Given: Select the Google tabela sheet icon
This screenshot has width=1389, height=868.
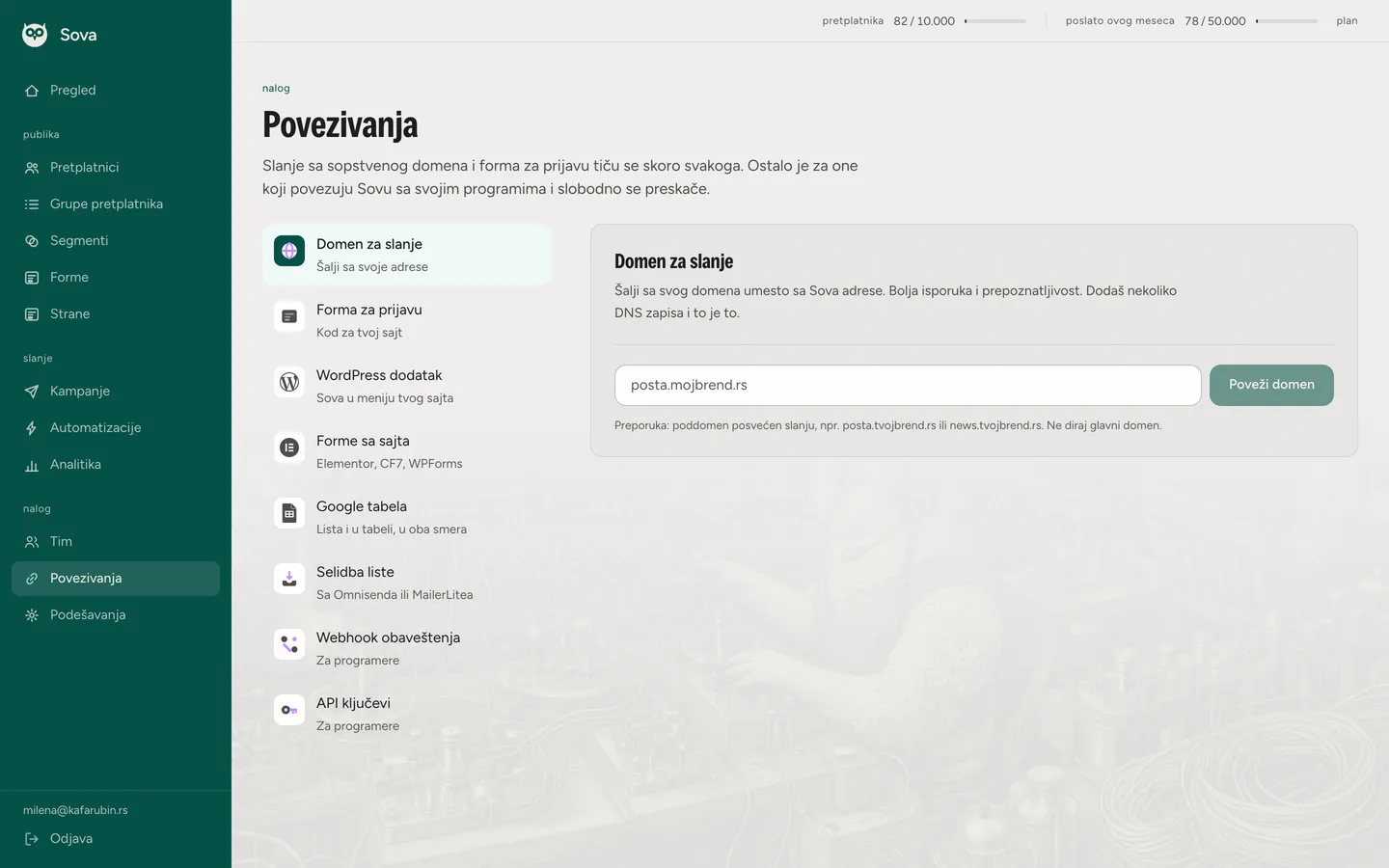Looking at the screenshot, I should pyautogui.click(x=289, y=513).
